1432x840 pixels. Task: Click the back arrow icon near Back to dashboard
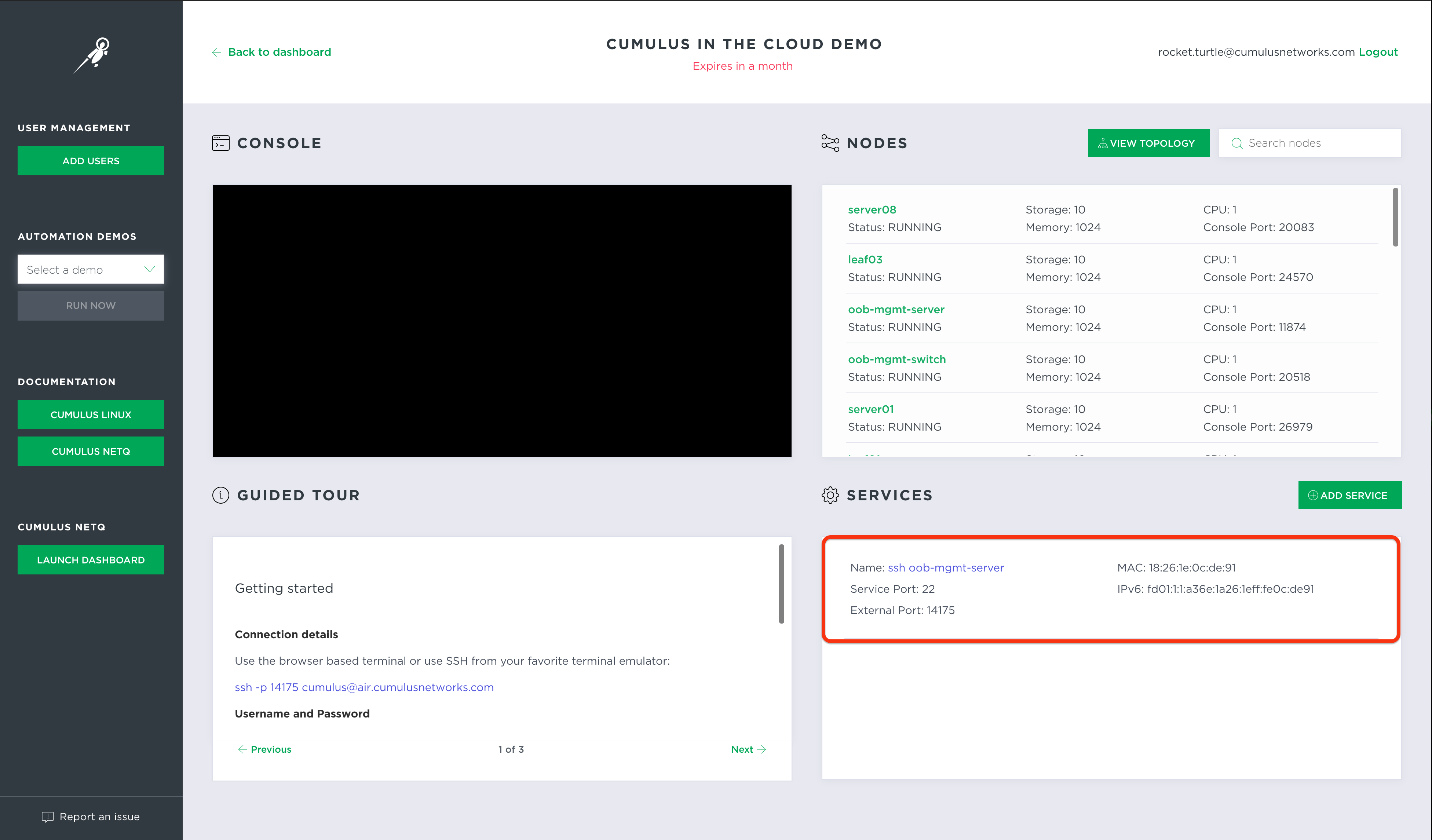pos(216,52)
